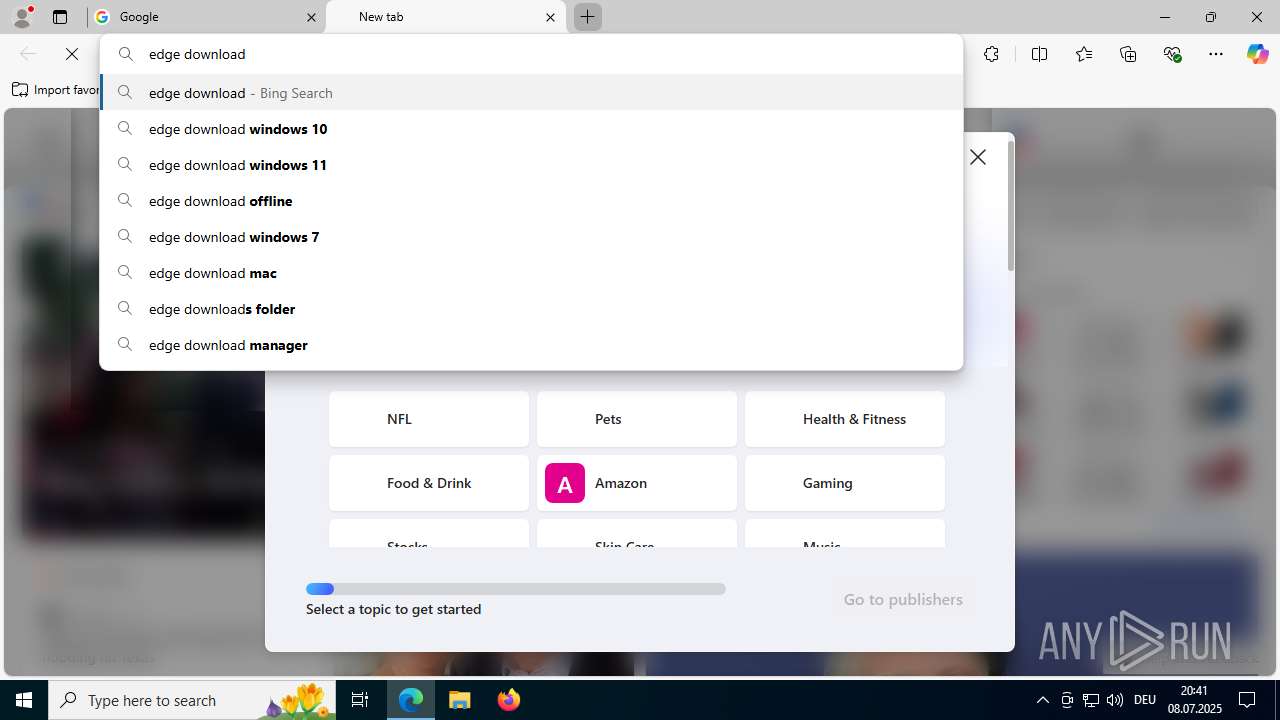Open the Collections icon
Screen dimensions: 1280x720
[x=1128, y=54]
